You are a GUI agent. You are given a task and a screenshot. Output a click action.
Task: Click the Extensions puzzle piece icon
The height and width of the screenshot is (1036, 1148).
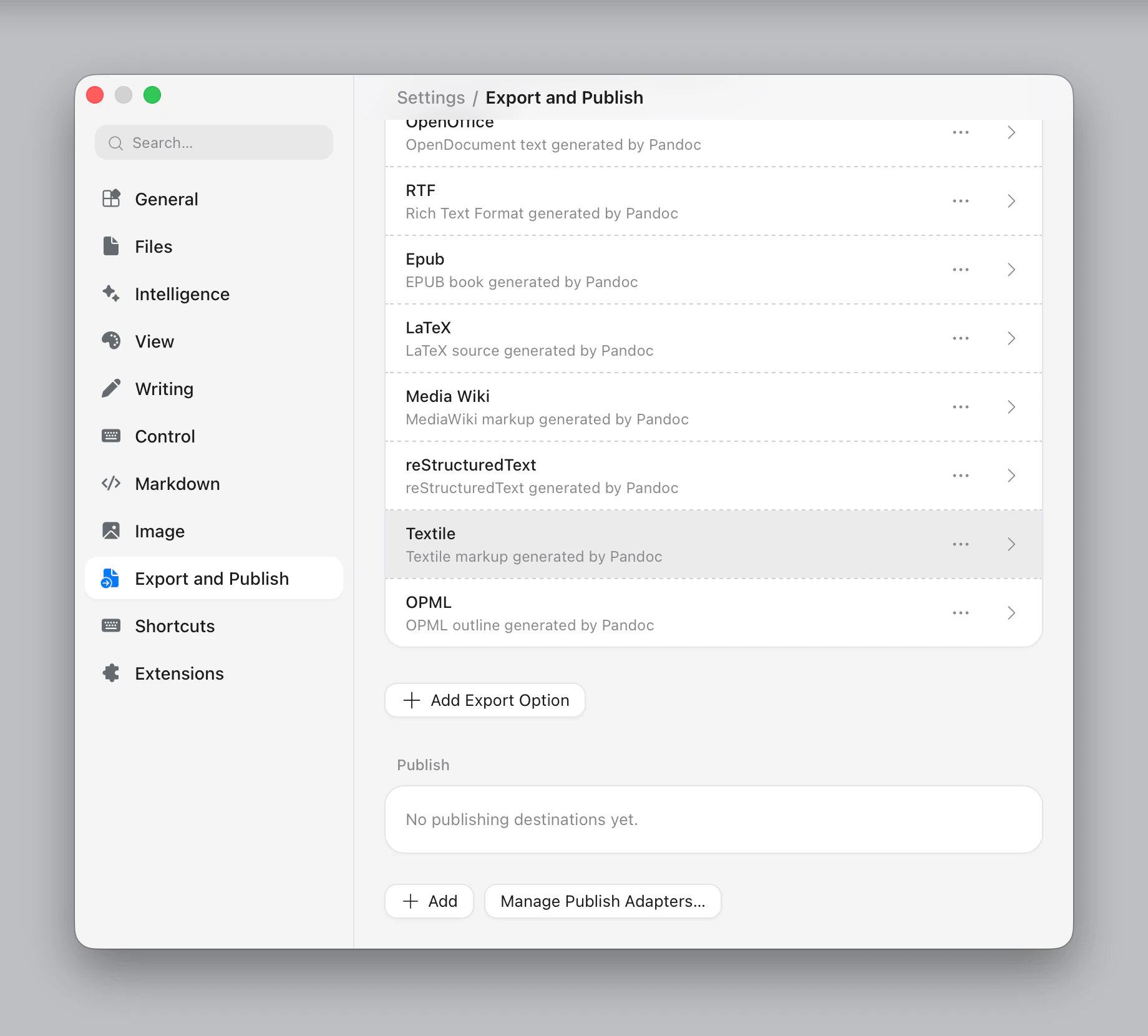pyautogui.click(x=111, y=673)
